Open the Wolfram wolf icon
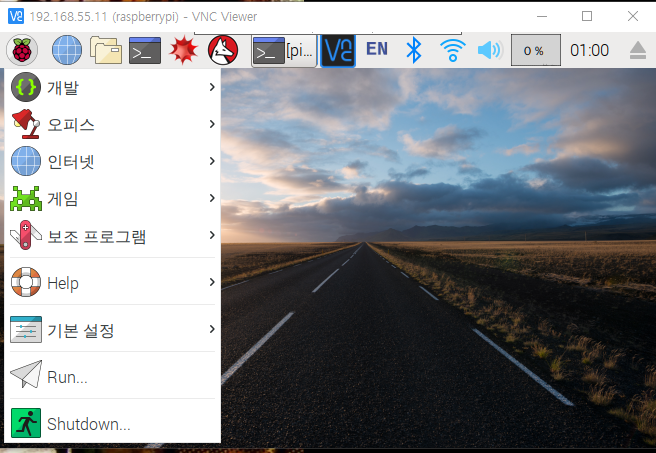Viewport: 656px width, 453px height. pyautogui.click(x=223, y=50)
